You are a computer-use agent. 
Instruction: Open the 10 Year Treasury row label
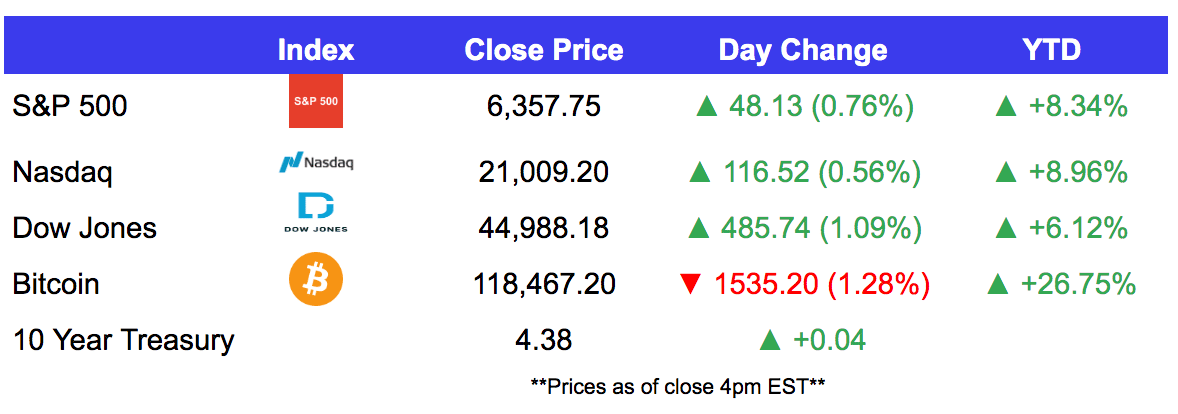[x=123, y=340]
